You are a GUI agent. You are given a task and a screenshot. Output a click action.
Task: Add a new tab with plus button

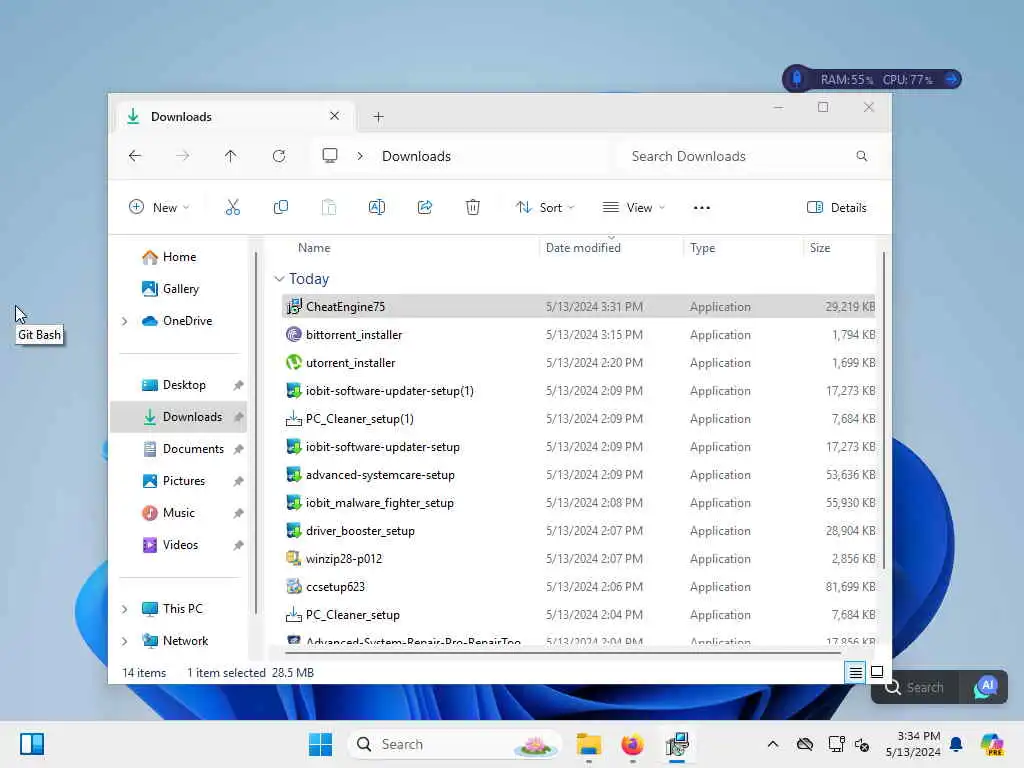[378, 117]
